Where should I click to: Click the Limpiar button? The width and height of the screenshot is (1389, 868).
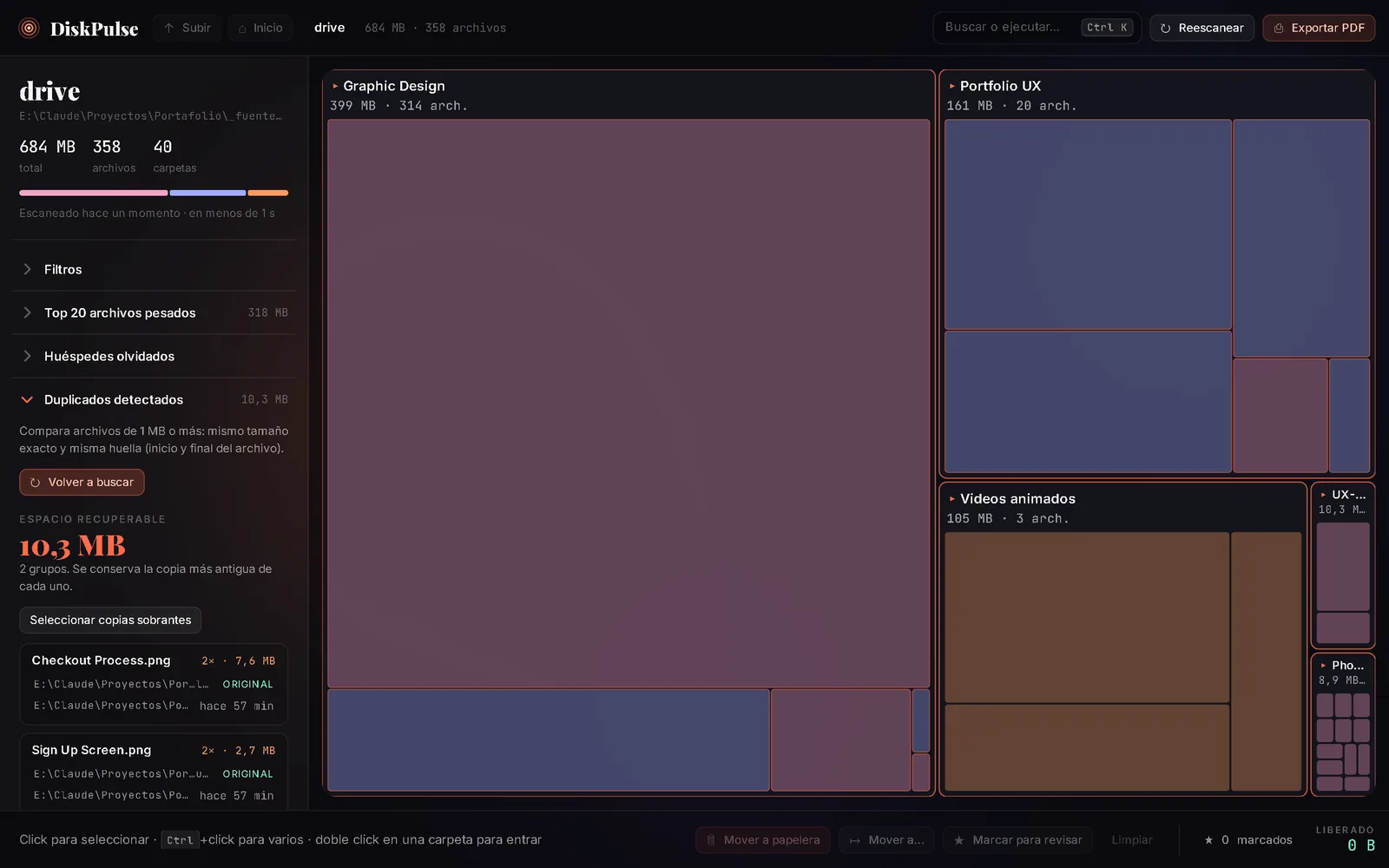[1132, 840]
